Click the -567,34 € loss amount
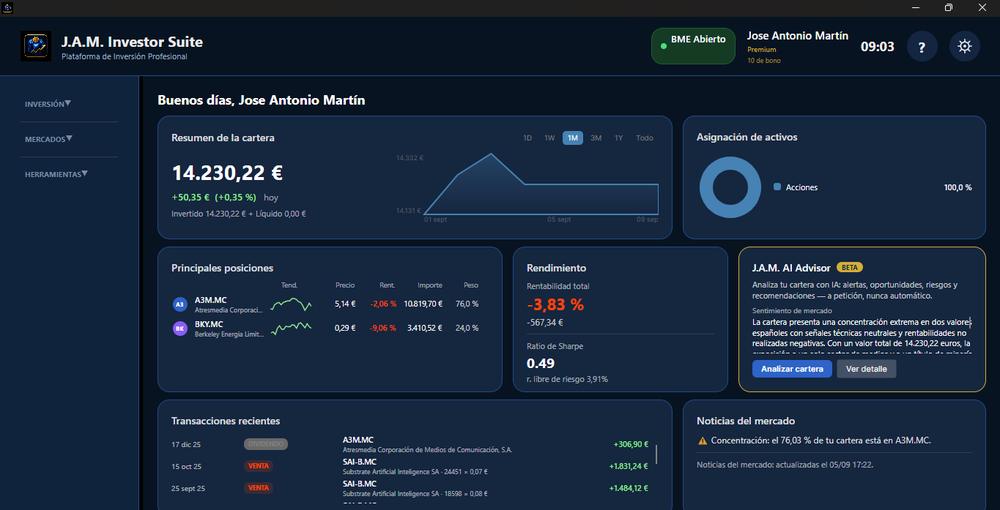Viewport: 1000px width, 510px height. (545, 323)
